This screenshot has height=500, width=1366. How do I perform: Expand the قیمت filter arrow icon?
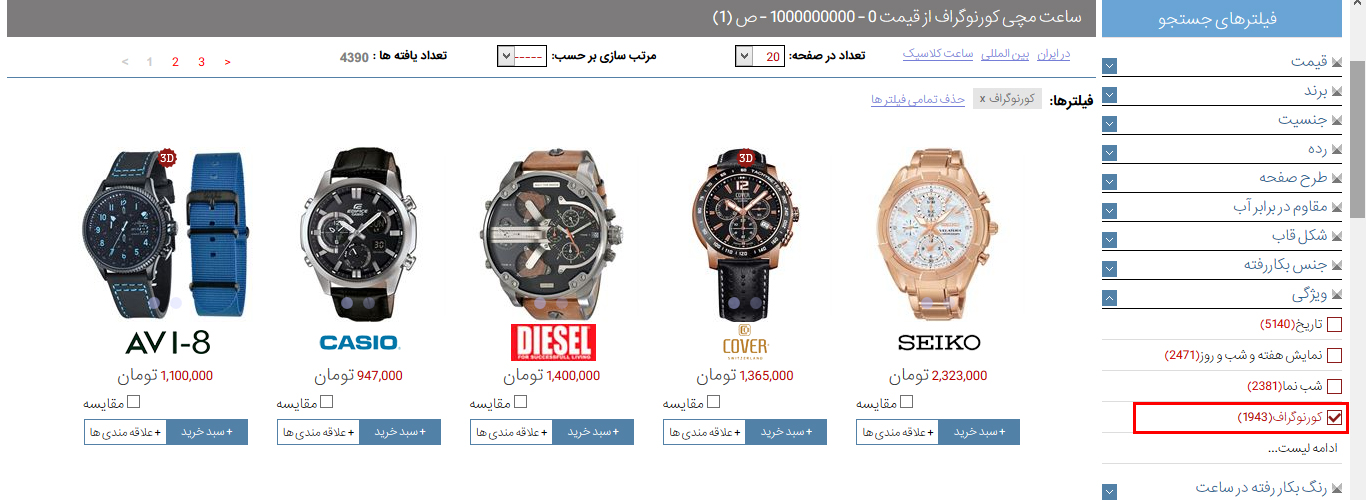[x=1110, y=66]
